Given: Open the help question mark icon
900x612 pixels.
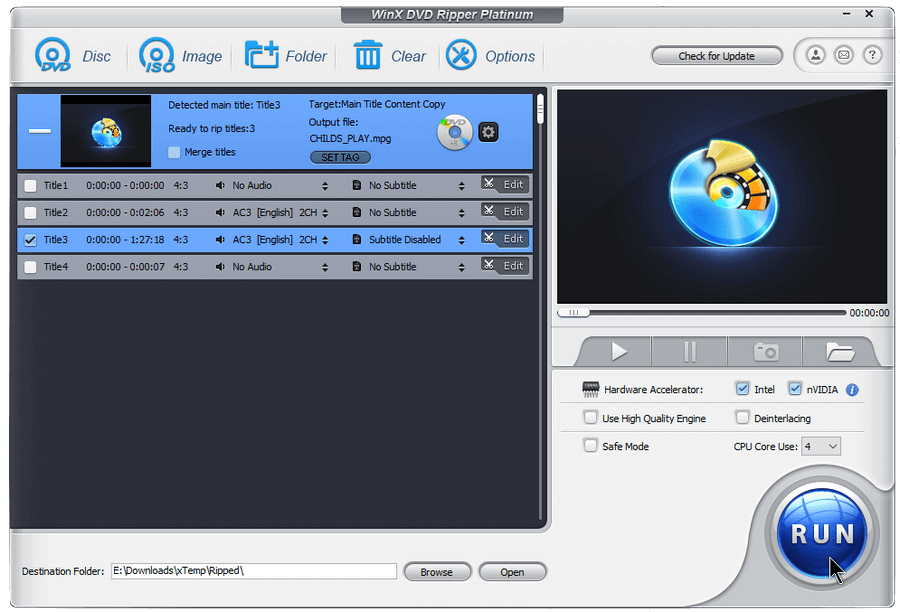Looking at the screenshot, I should (x=872, y=55).
